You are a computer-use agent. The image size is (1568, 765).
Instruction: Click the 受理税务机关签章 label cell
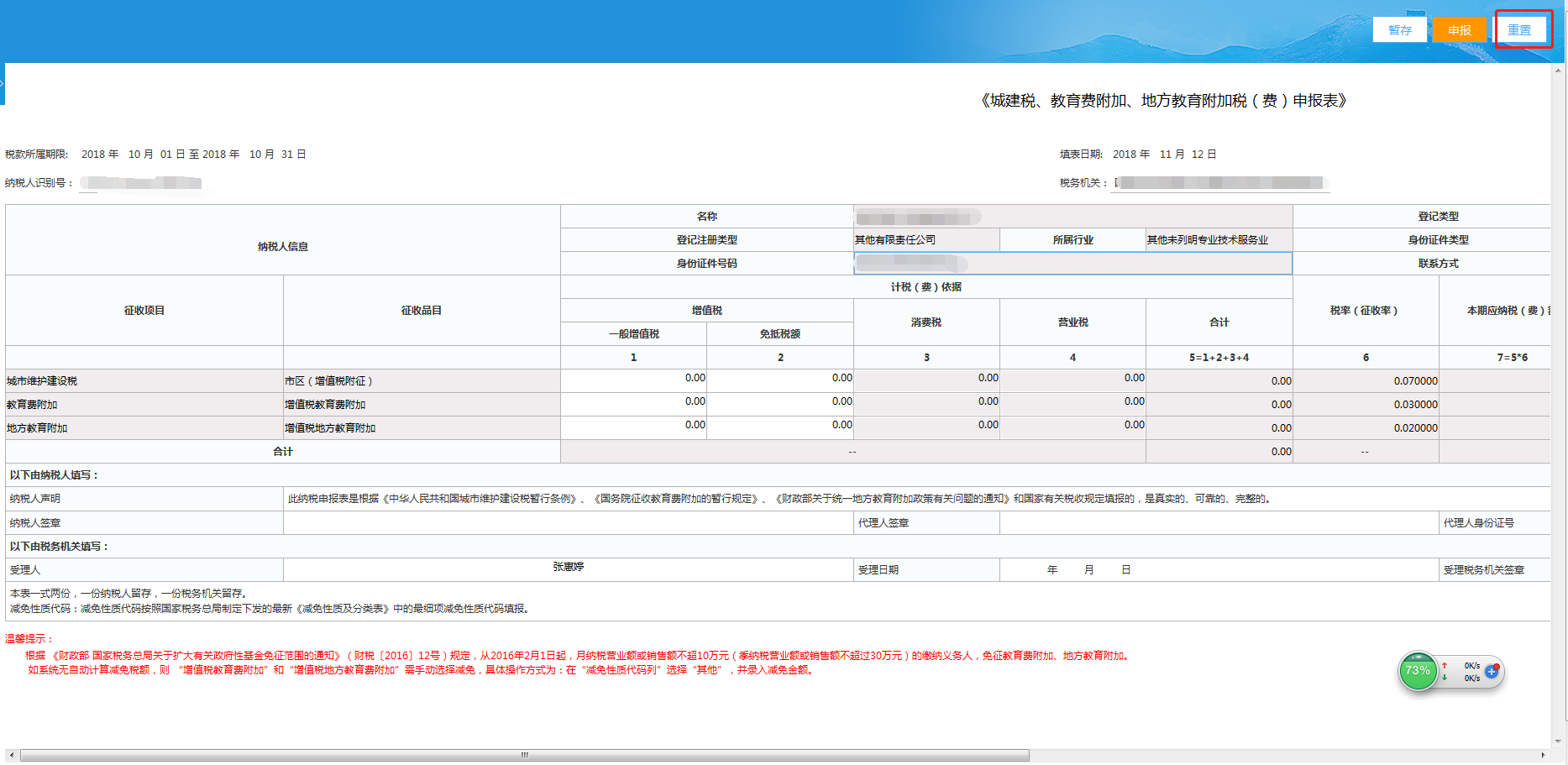coord(1495,569)
